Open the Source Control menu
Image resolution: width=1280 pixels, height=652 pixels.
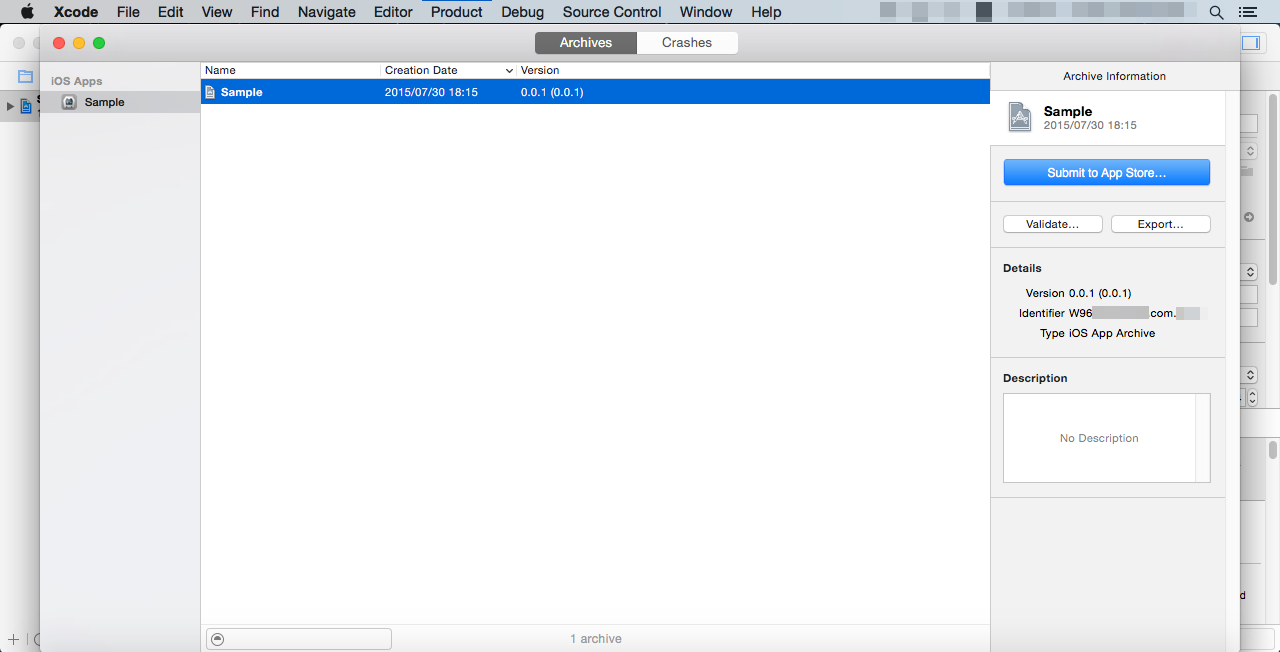612,12
